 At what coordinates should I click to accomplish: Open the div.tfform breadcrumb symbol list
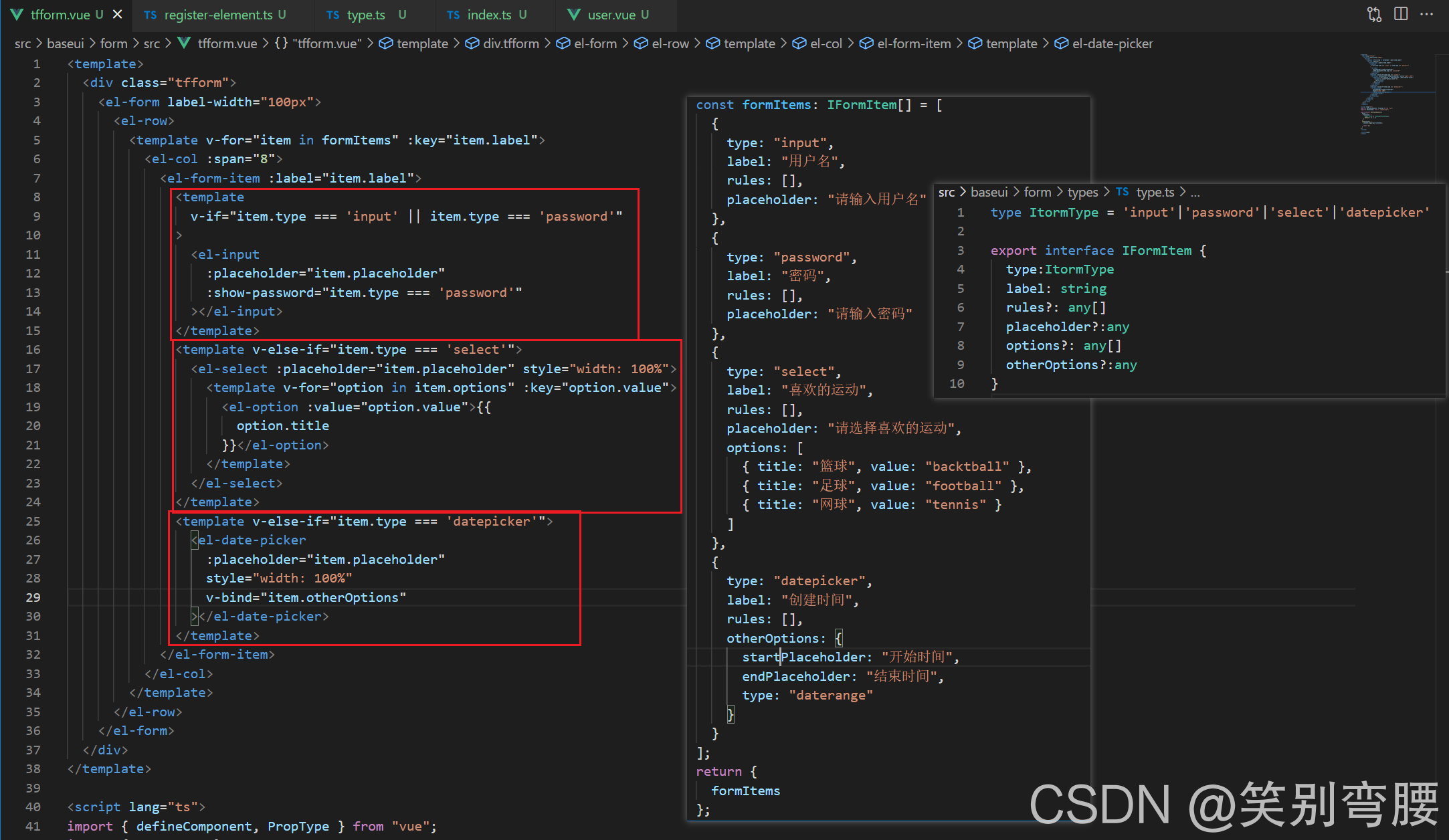(511, 43)
